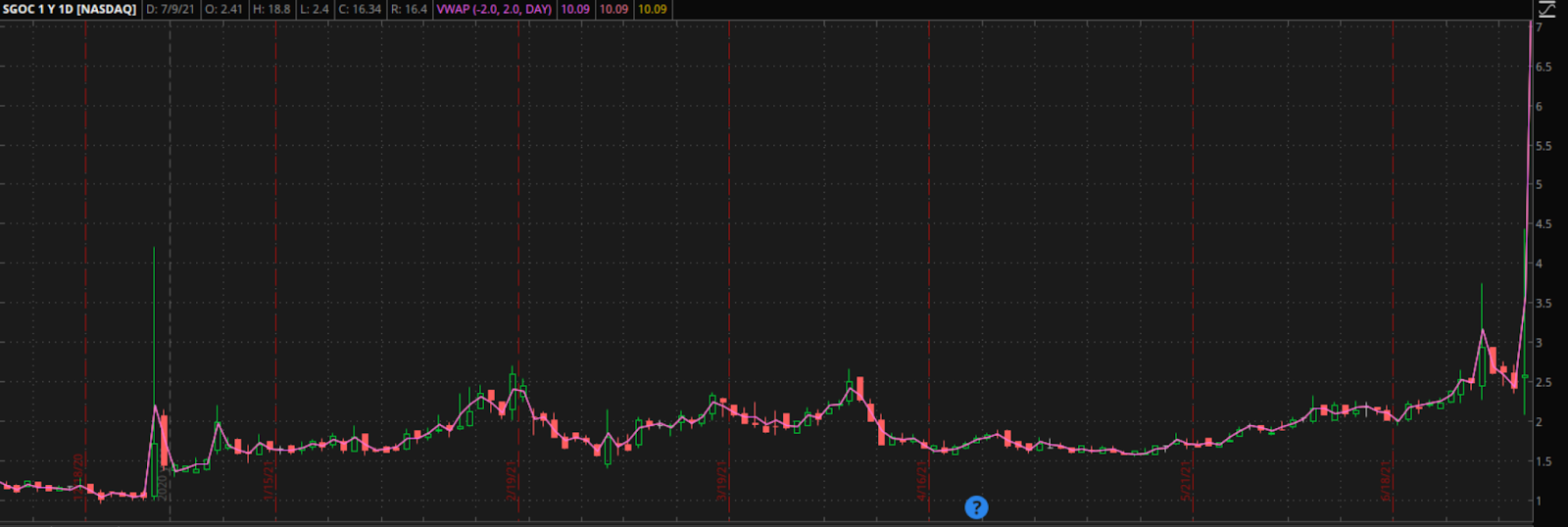Select the 4/16/21 expiration date marker
1568x527 pixels.
[x=922, y=480]
